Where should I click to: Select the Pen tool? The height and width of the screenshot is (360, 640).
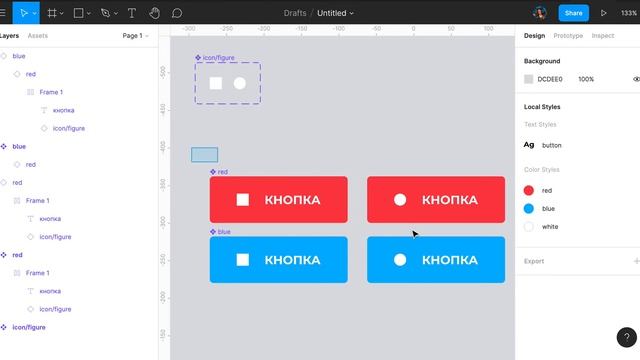tap(105, 13)
